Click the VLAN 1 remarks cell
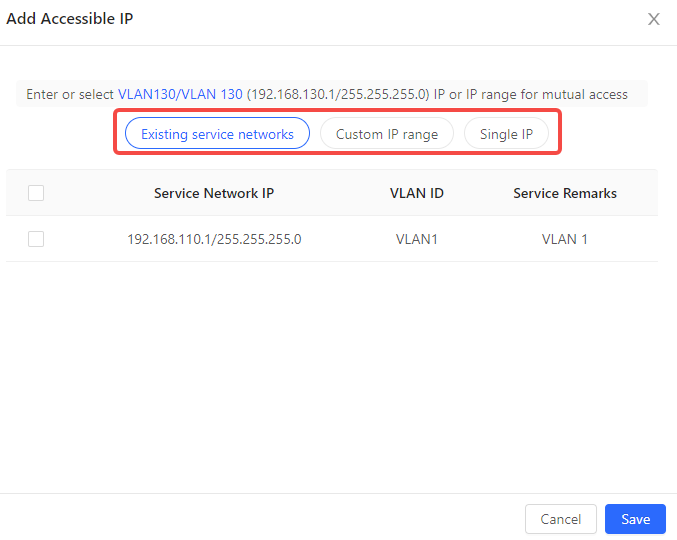Viewport: 677px width, 540px height. (565, 239)
